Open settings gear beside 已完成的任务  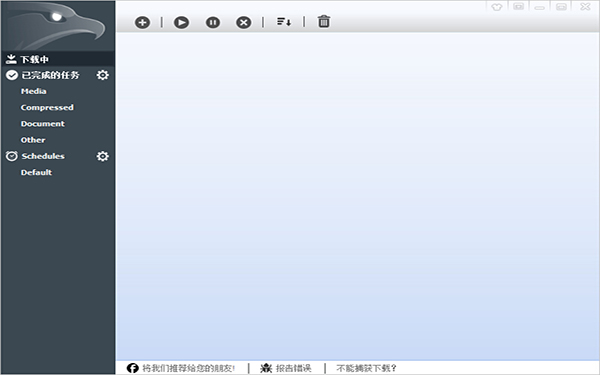(x=102, y=75)
